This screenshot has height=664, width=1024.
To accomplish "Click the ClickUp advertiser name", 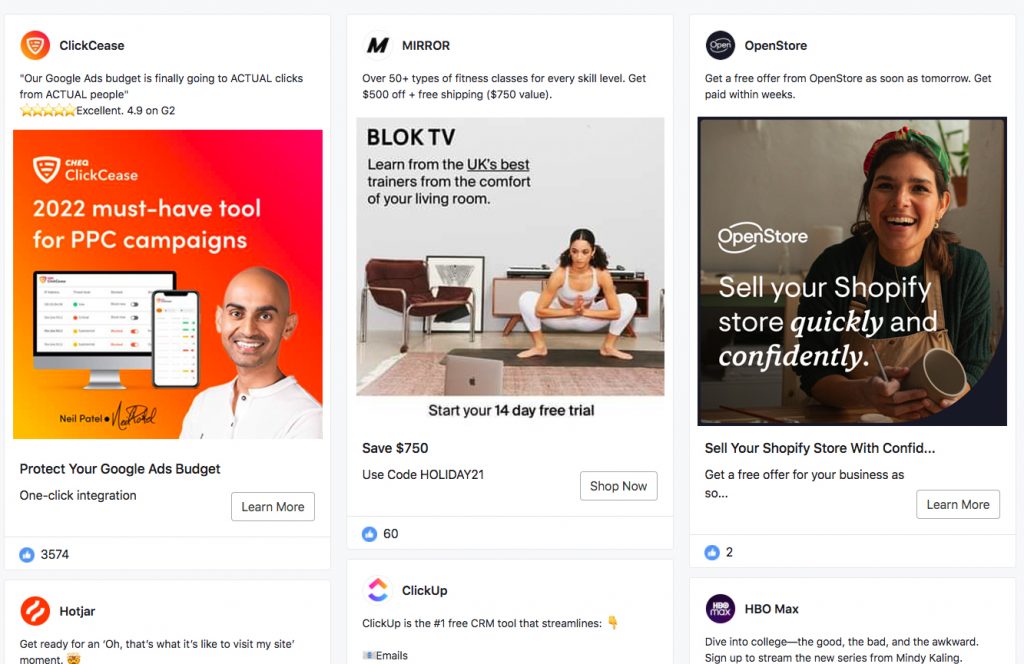I will (424, 591).
